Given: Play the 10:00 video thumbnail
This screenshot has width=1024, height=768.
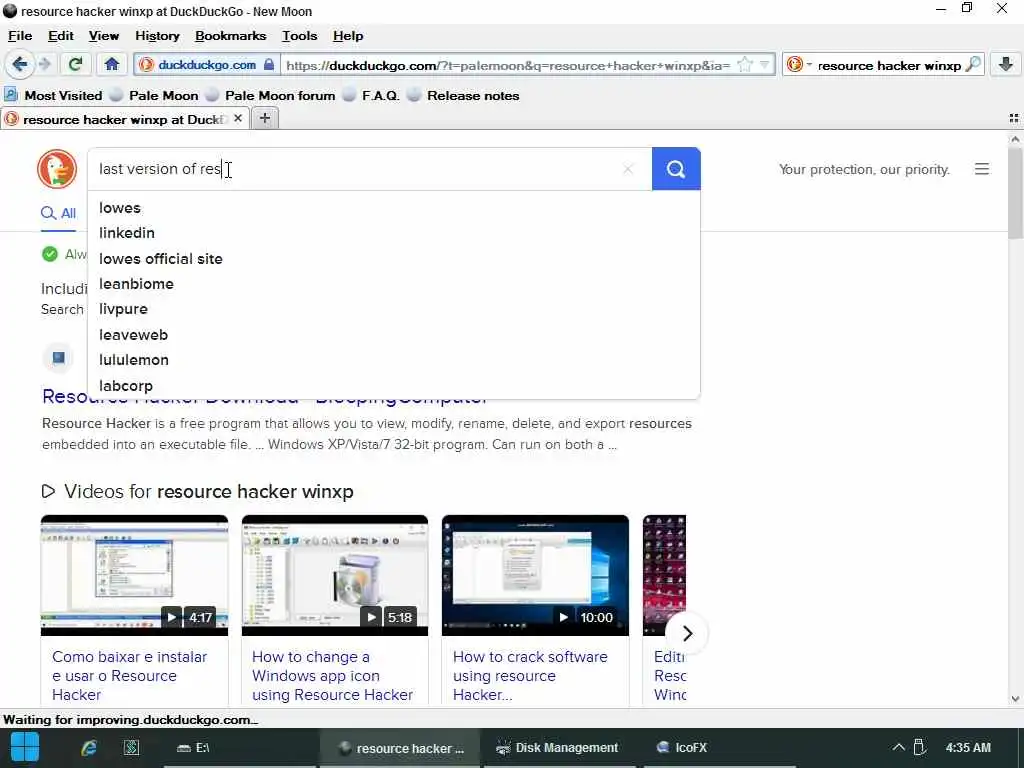Looking at the screenshot, I should 536,575.
